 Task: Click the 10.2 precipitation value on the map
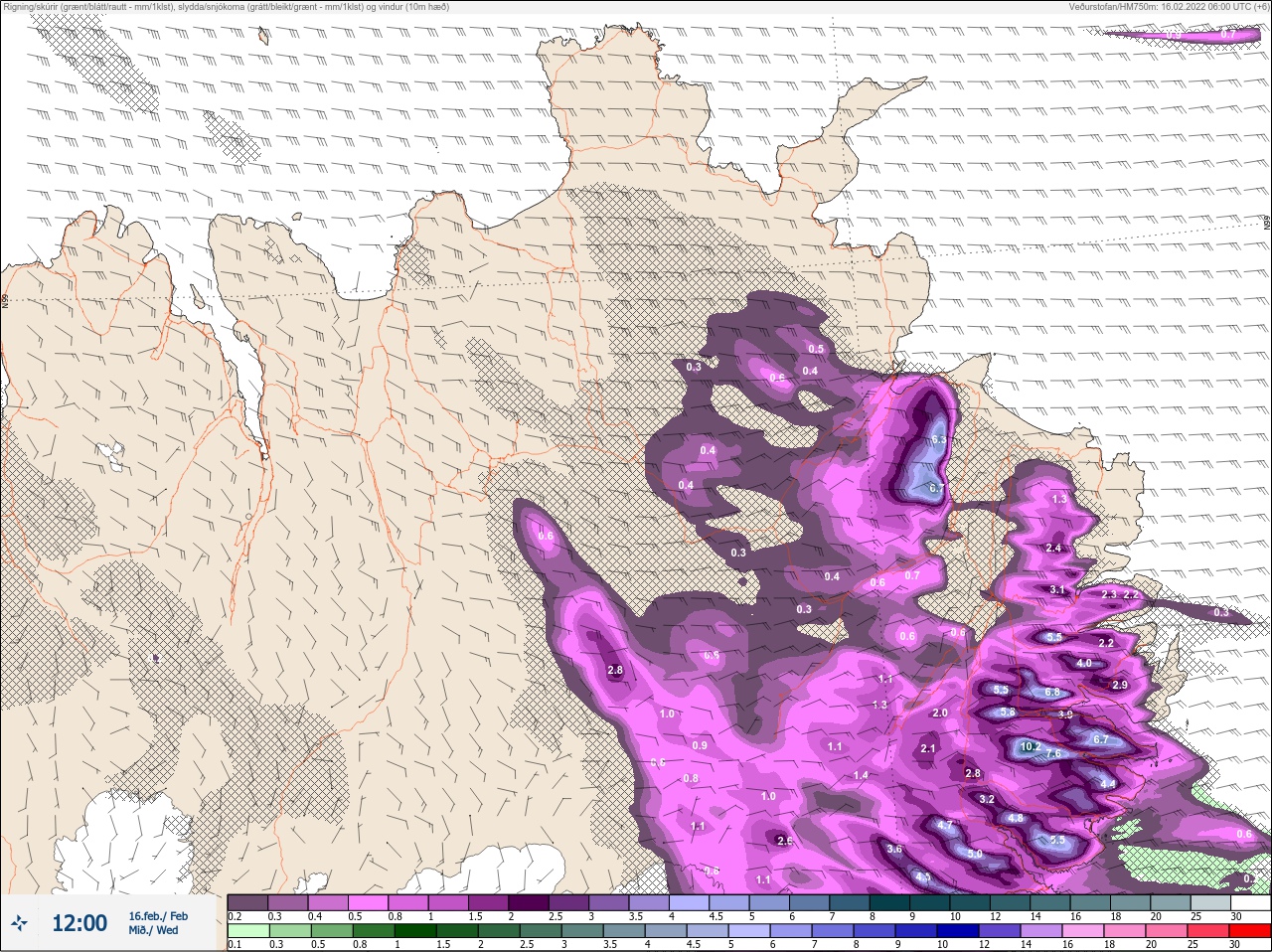tap(1030, 746)
